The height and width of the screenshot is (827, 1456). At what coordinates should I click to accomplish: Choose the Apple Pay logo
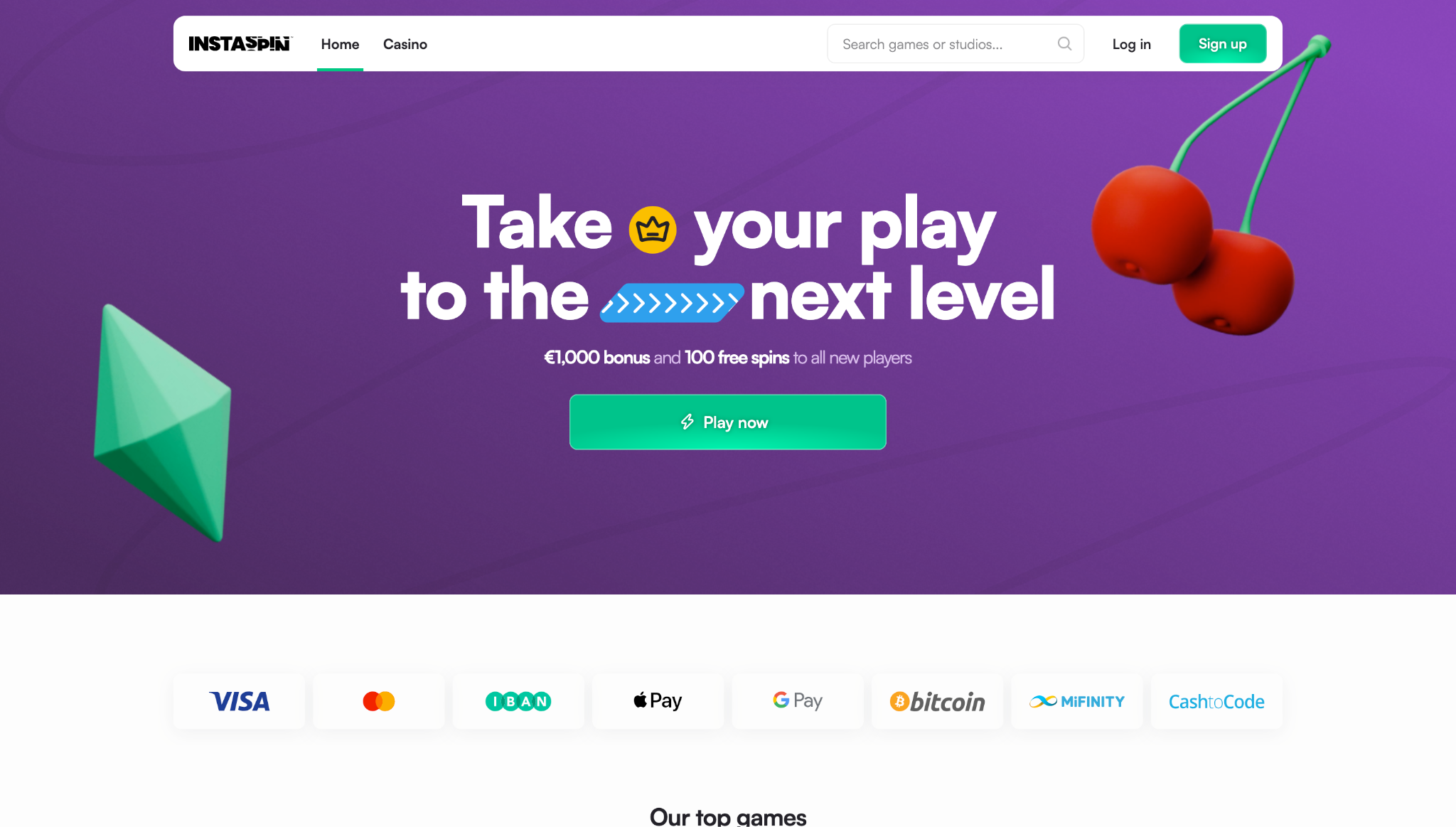[x=658, y=701]
